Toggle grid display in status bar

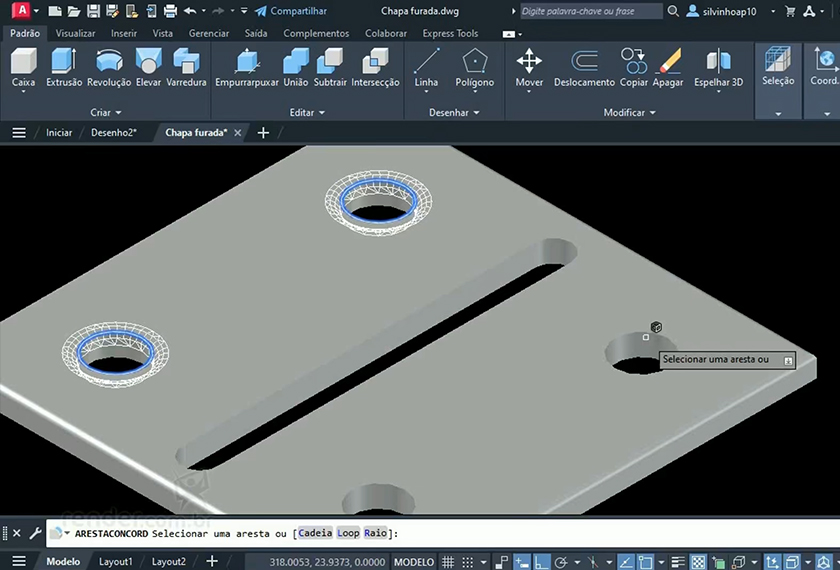point(449,562)
